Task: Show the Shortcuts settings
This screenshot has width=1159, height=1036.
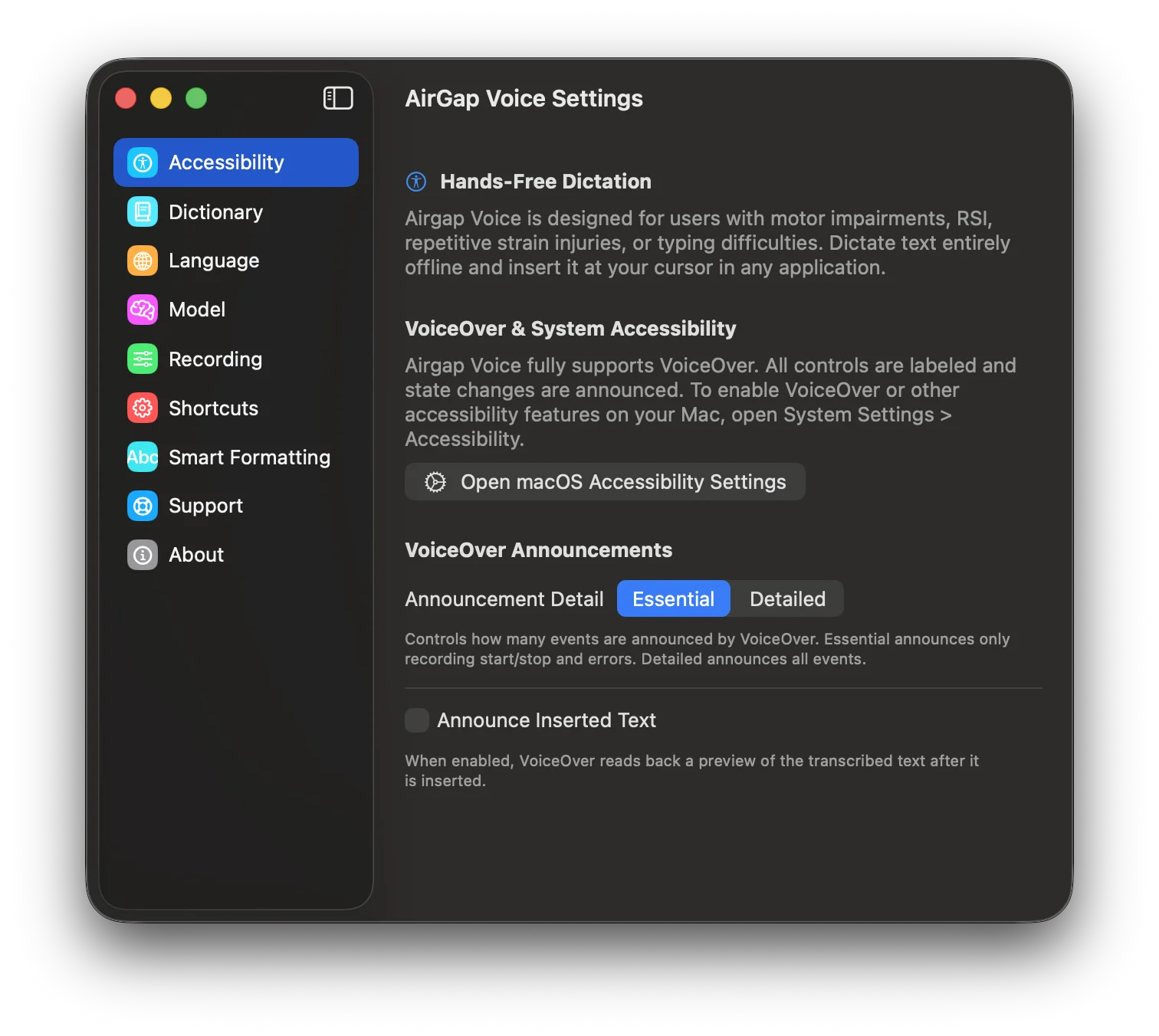Action: (236, 408)
